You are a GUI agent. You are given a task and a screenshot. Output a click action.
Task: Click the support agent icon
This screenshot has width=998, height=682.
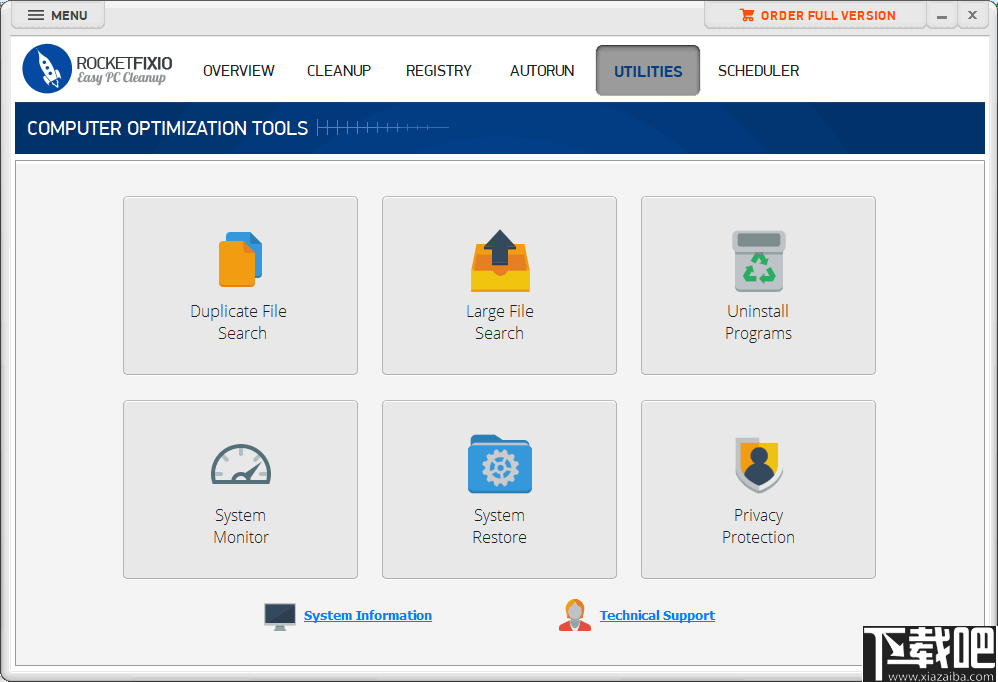click(575, 615)
